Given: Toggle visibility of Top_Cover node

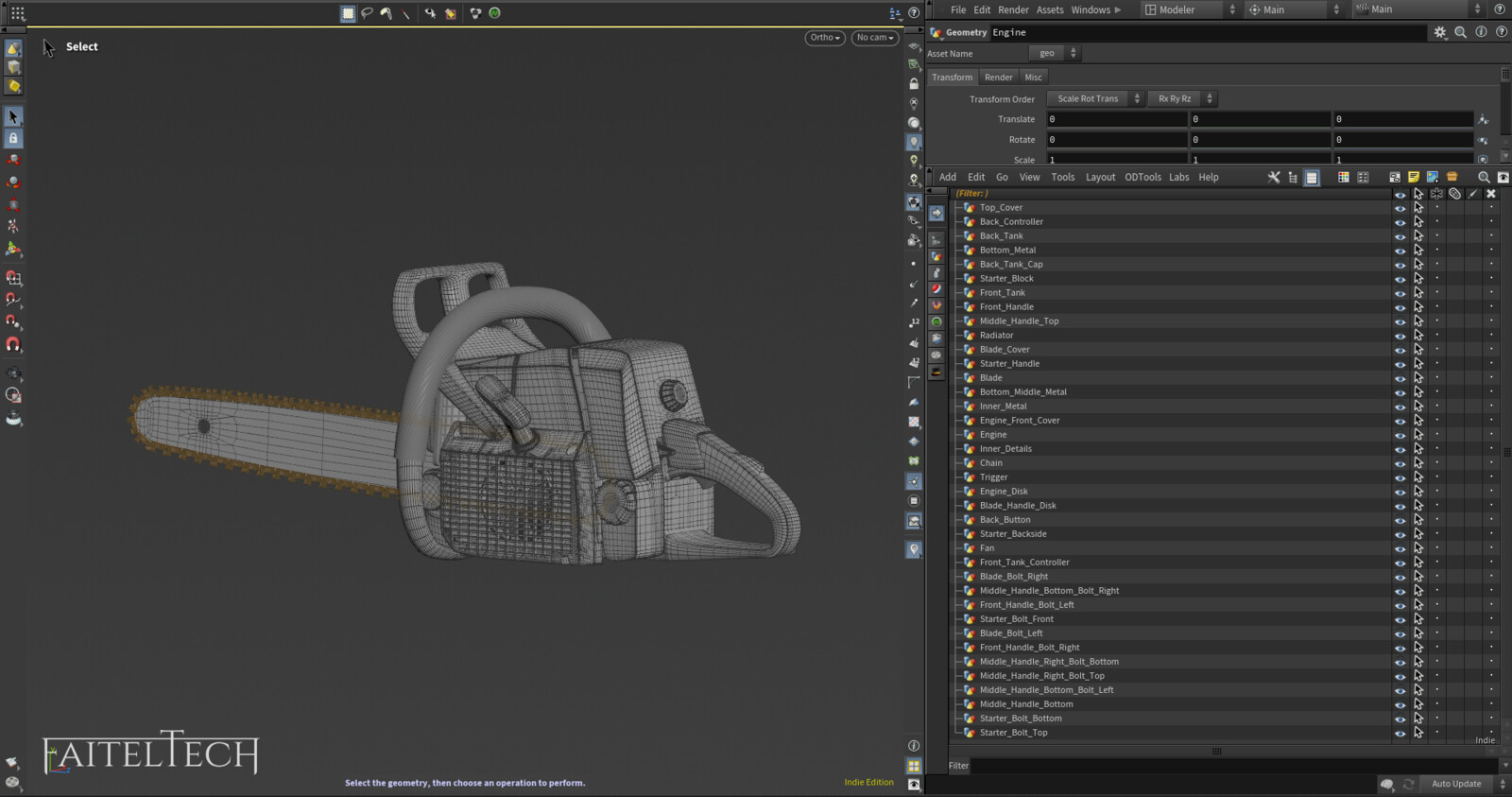Looking at the screenshot, I should pos(1400,208).
